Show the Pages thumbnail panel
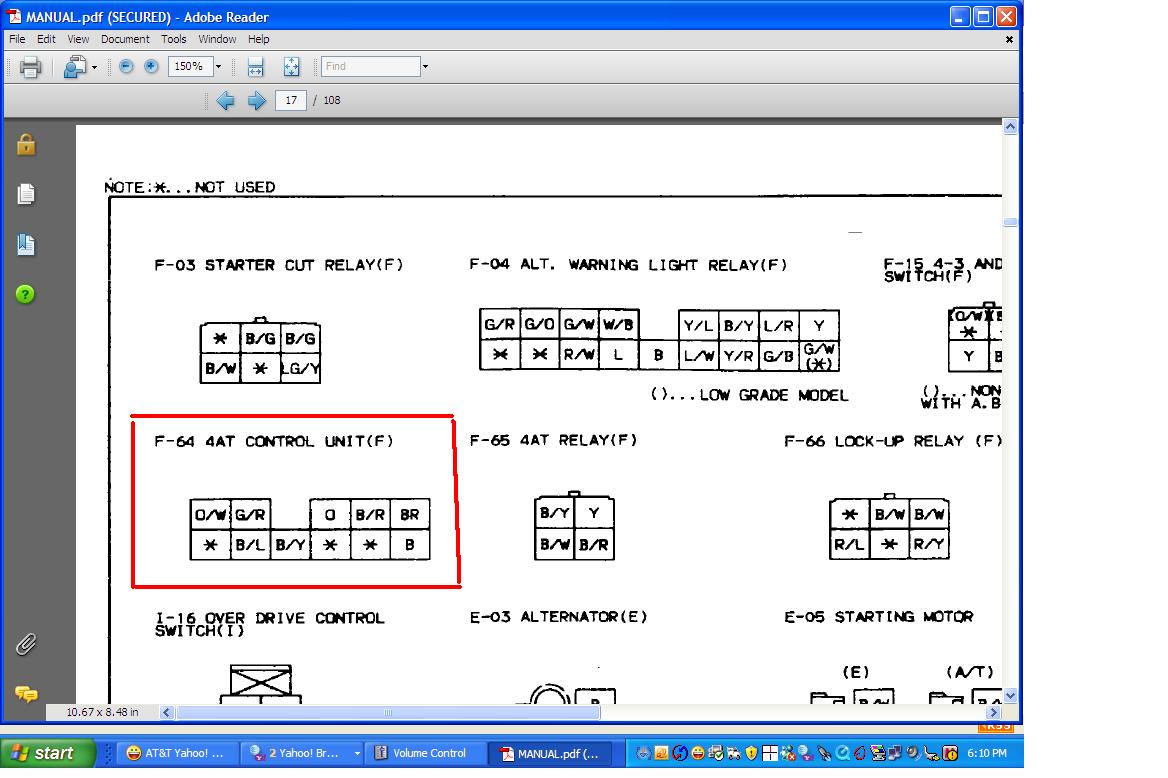Screen dimensions: 1168x778 pyautogui.click(x=26, y=194)
